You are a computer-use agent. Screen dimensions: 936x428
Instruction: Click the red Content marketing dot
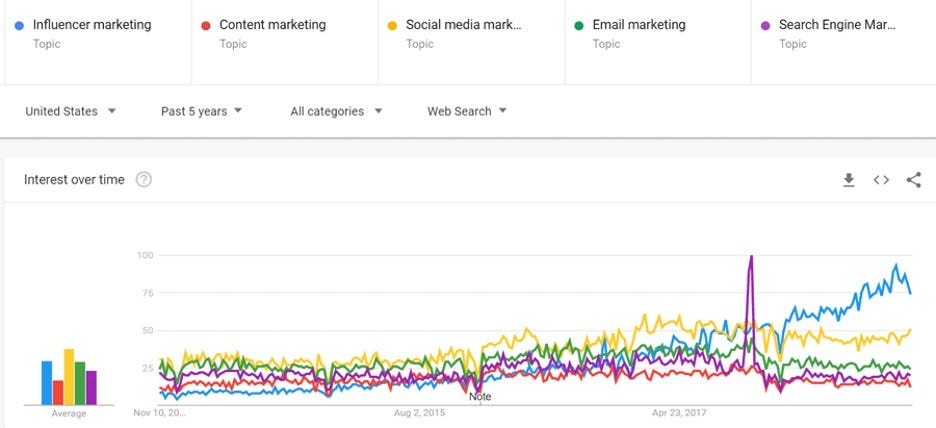[x=205, y=25]
